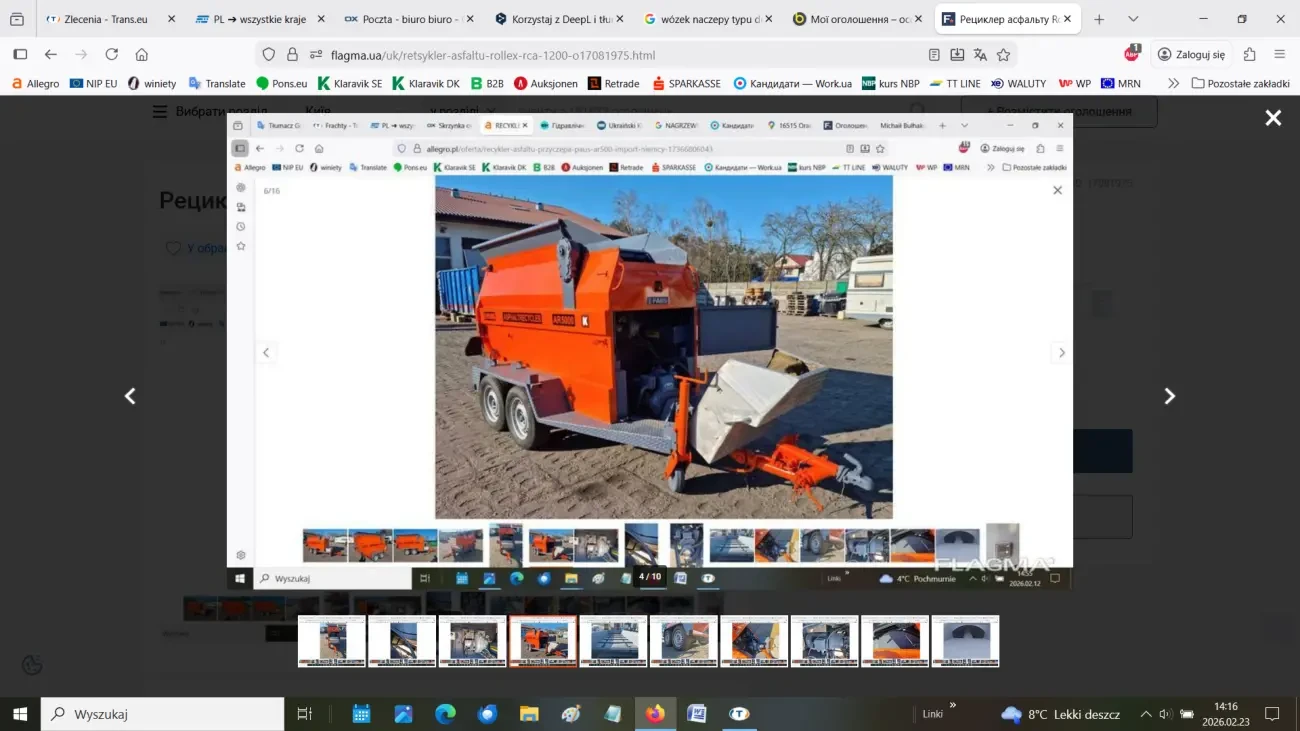1300x731 pixels.
Task: Reload the current page
Action: 112,55
